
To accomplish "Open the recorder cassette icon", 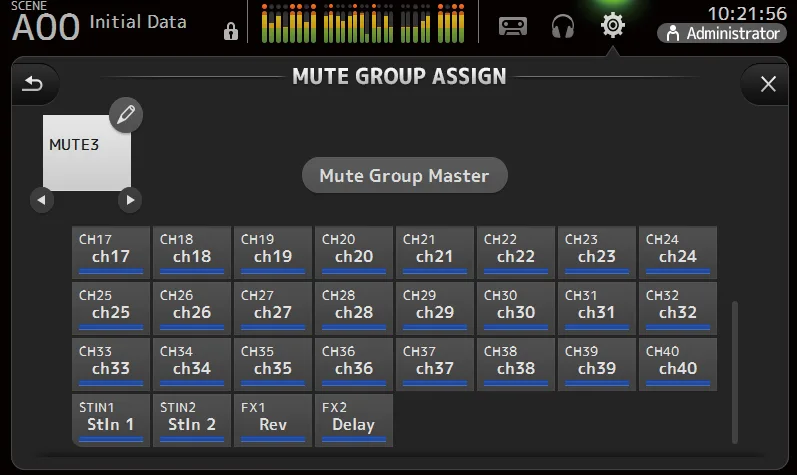I will 512,26.
